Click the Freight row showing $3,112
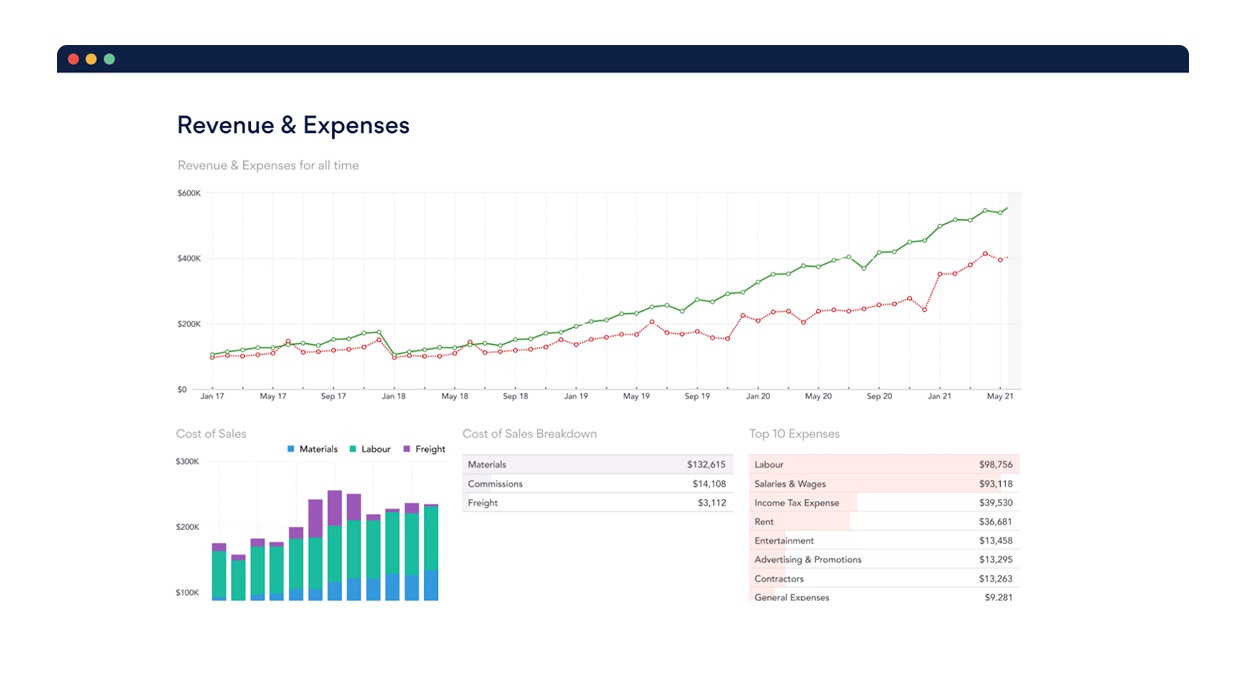The height and width of the screenshot is (678, 1246). pos(597,502)
